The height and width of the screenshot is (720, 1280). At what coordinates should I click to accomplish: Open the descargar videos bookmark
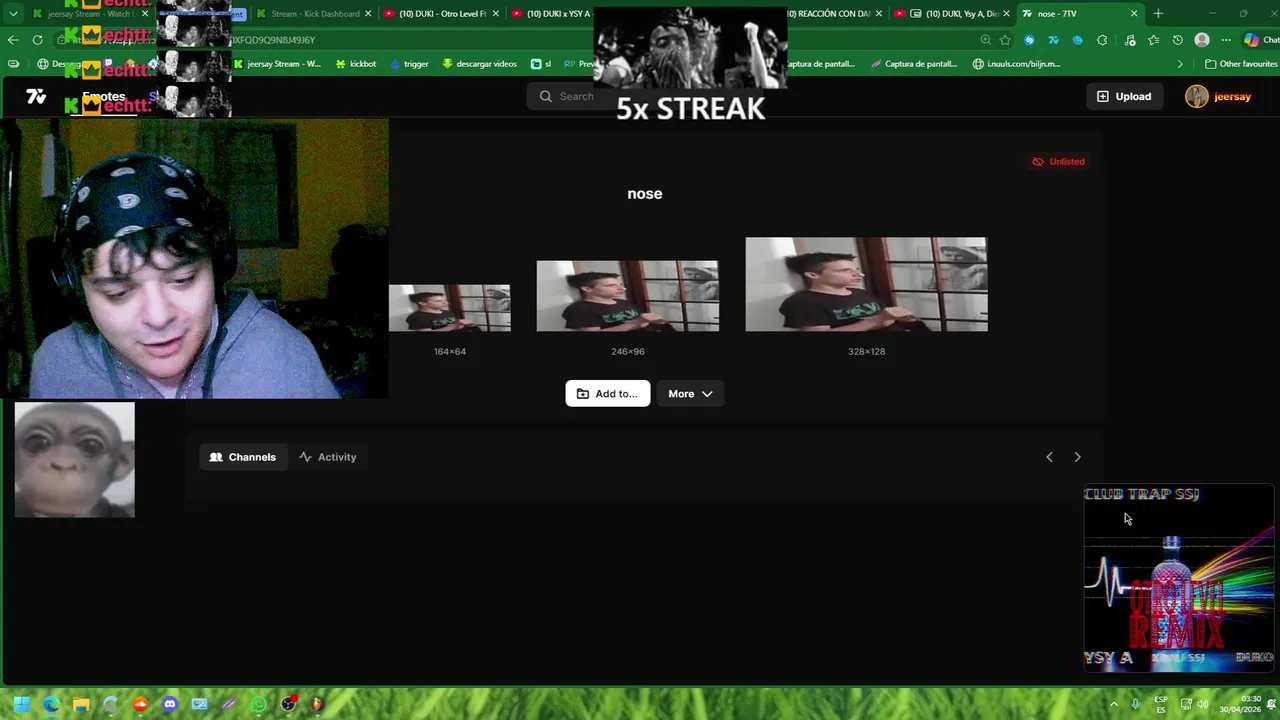coord(478,64)
